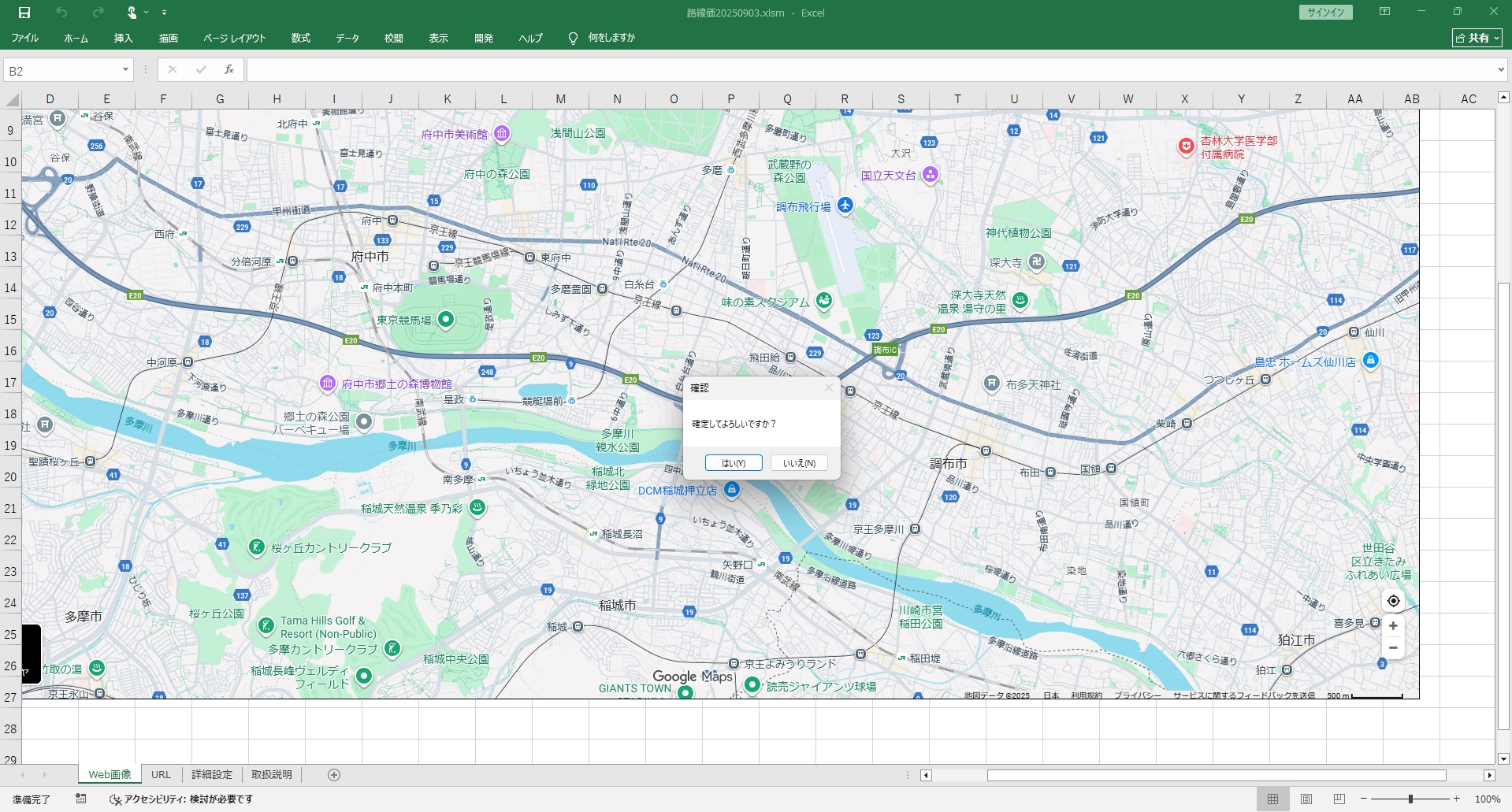
Task: Switch to URL sheet tab
Action: tap(161, 774)
